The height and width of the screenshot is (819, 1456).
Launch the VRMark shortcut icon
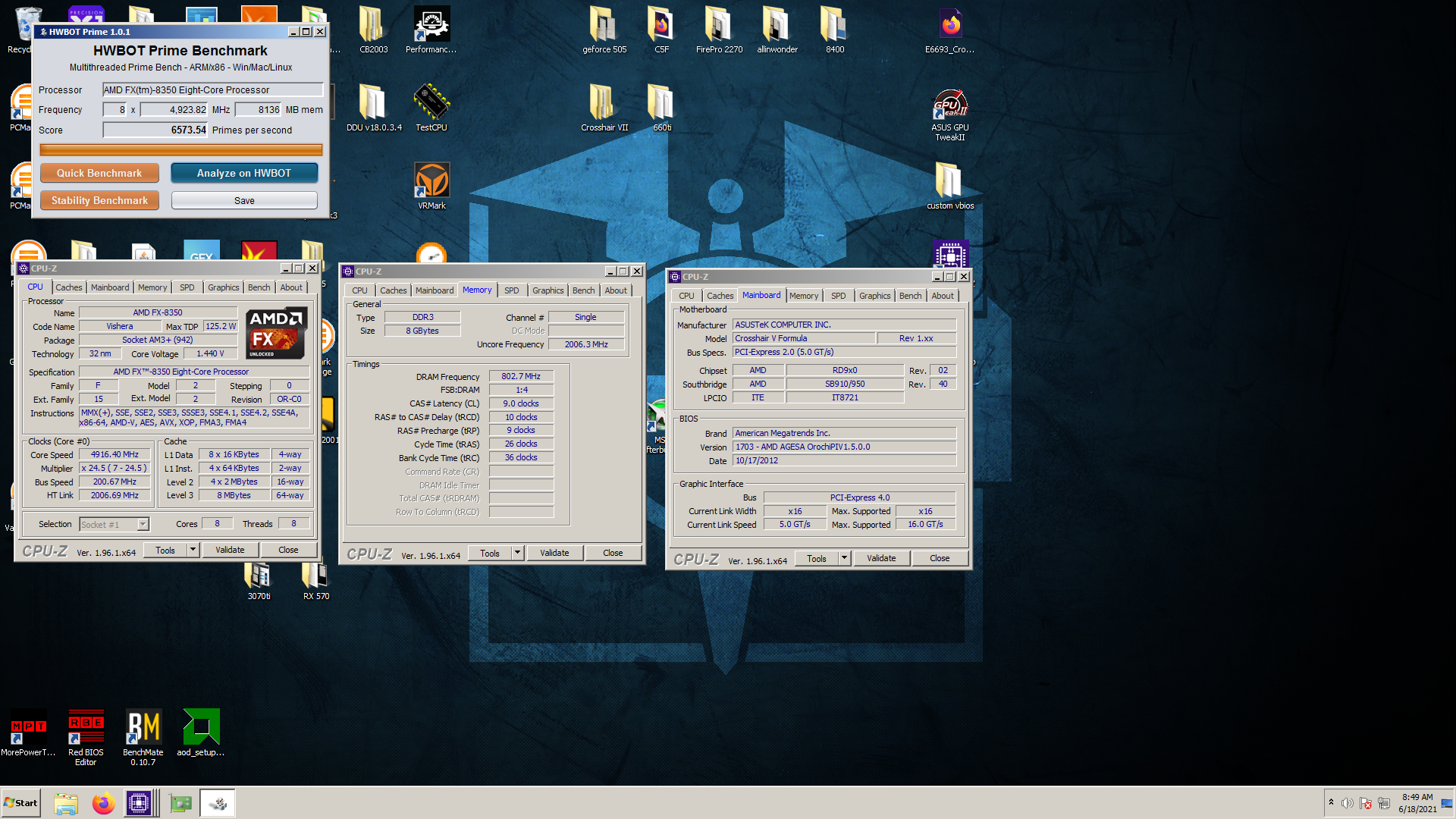coord(431,186)
